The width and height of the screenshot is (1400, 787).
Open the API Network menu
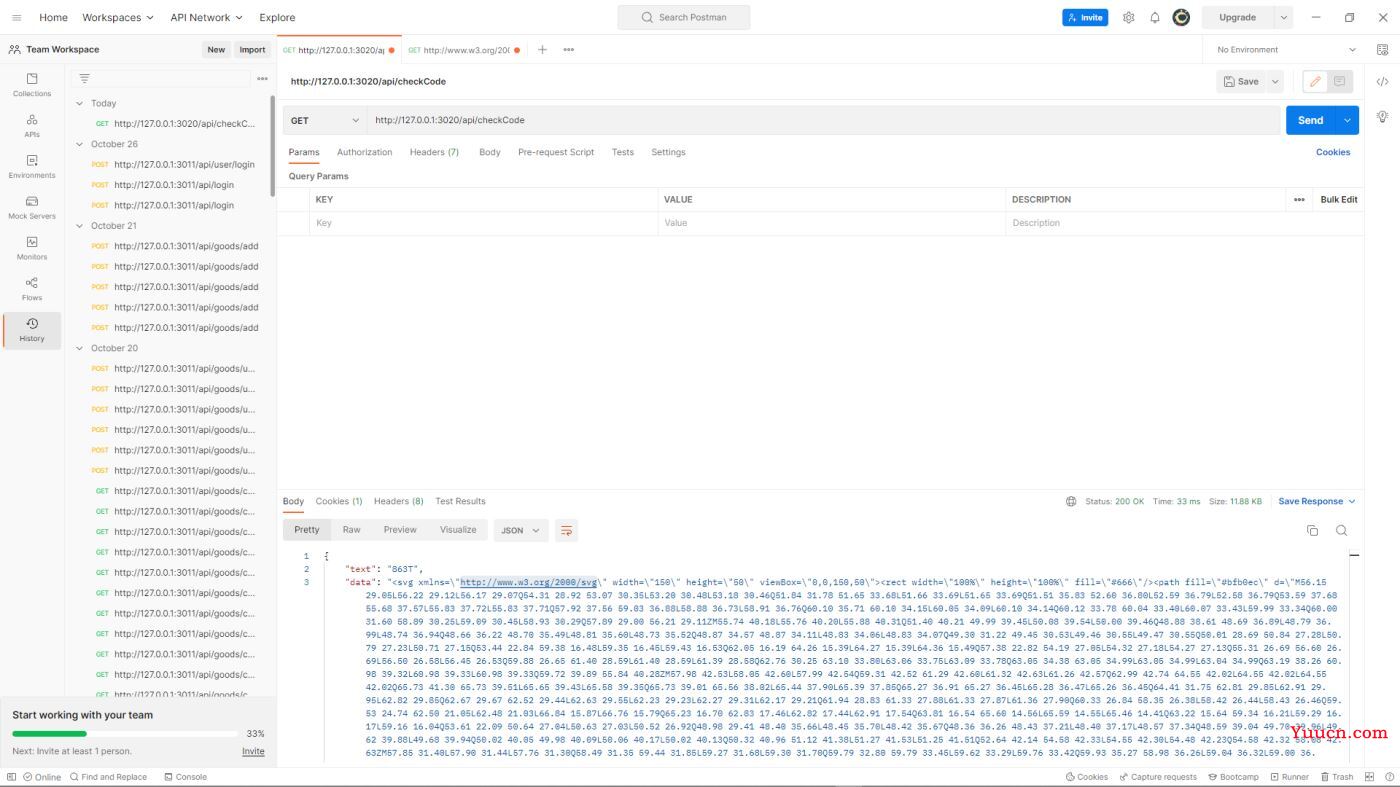[206, 17]
